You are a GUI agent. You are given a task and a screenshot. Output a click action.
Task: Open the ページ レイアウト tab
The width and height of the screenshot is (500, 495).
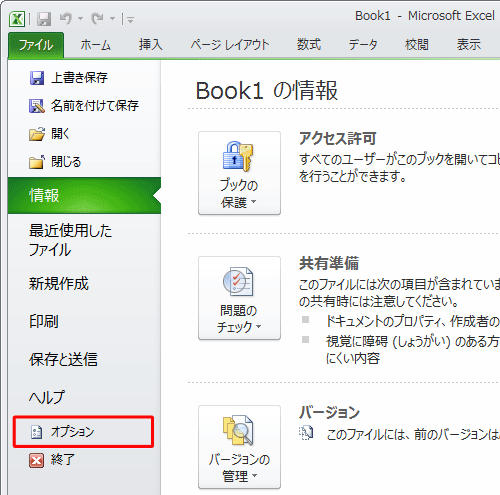coord(230,45)
